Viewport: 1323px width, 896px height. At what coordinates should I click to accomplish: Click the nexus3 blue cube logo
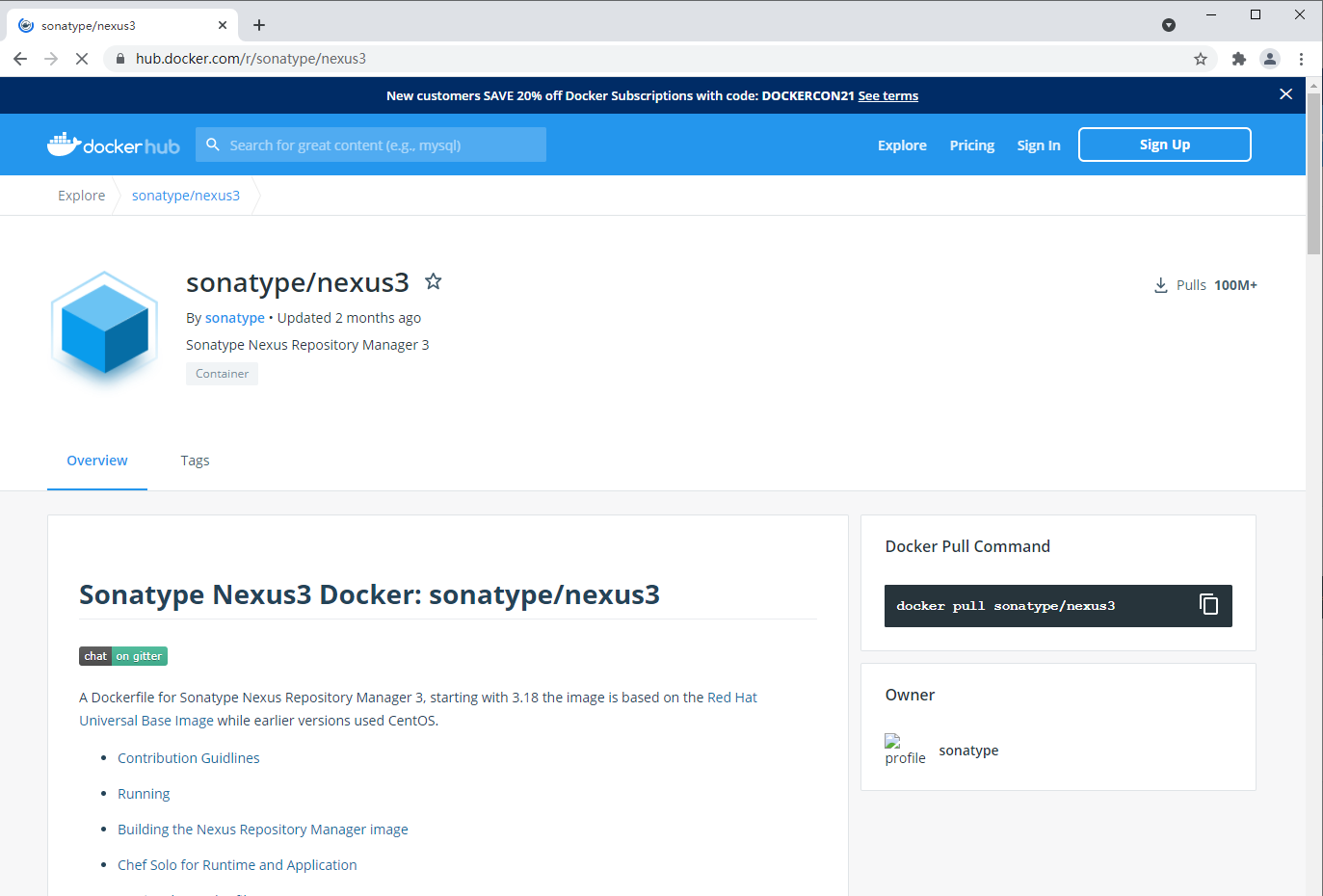104,330
